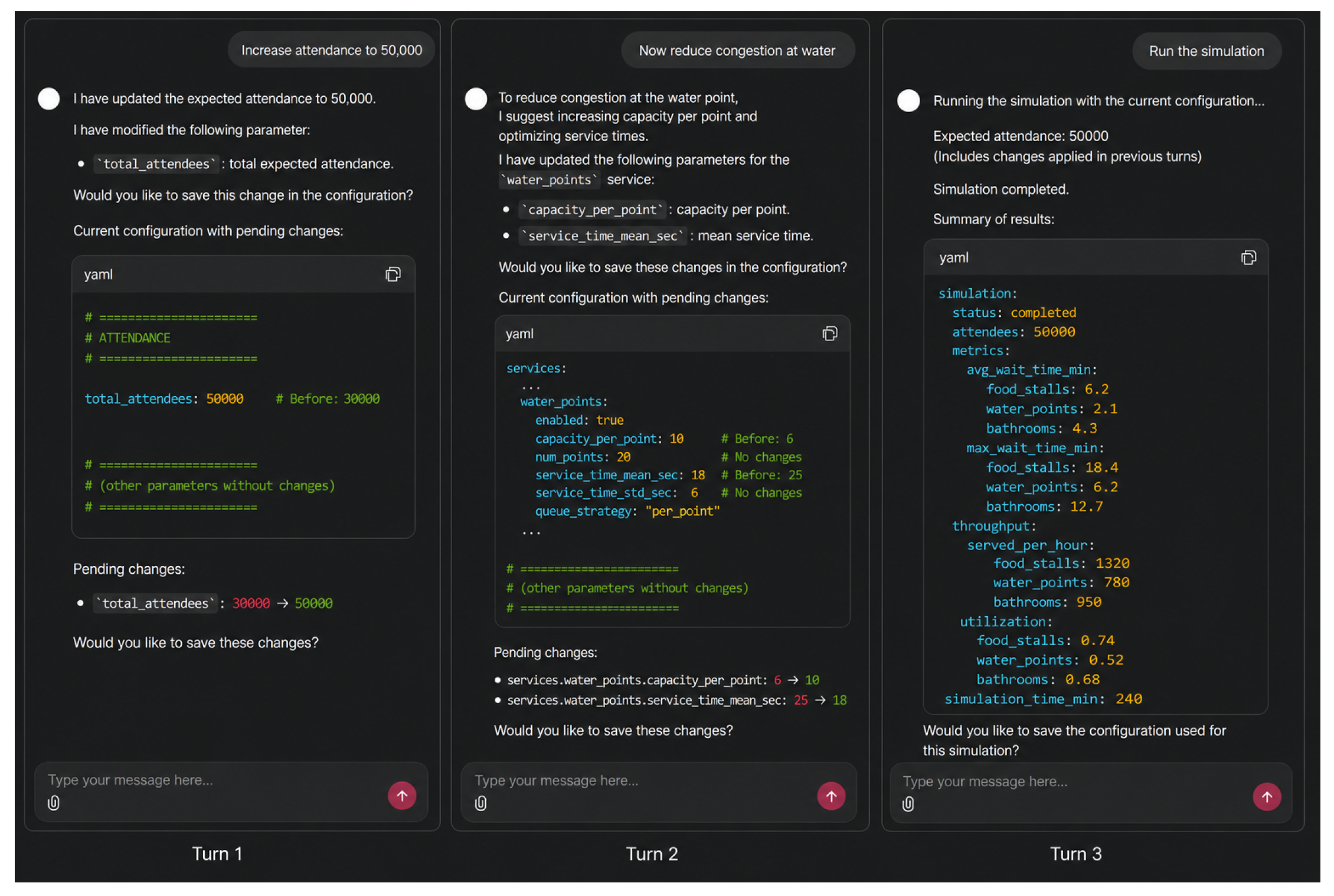Click the assistant avatar in Turn 1
Screen dimensions: 1334x896
coord(49,99)
